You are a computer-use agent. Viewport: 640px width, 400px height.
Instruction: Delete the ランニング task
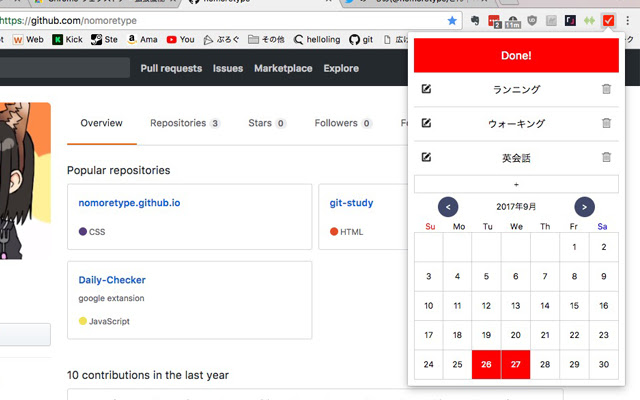point(606,89)
